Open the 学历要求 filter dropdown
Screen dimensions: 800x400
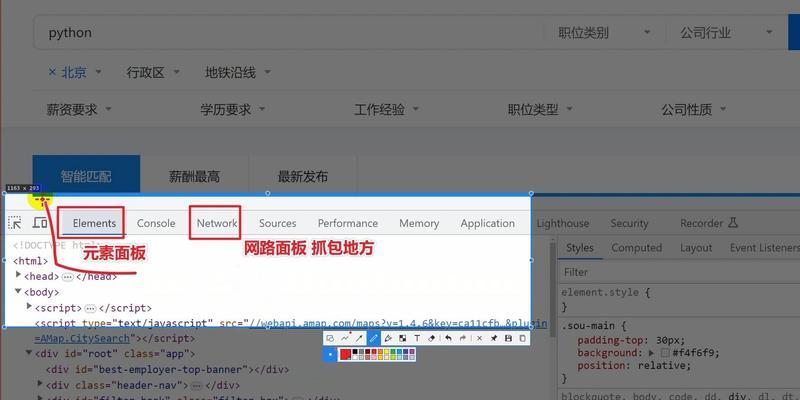pos(233,109)
